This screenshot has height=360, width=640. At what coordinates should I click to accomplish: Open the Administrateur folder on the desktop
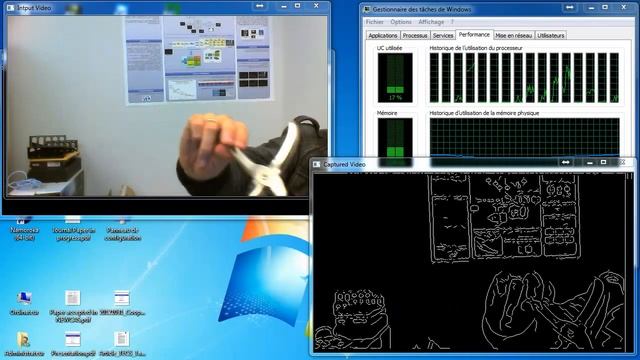(x=24, y=344)
